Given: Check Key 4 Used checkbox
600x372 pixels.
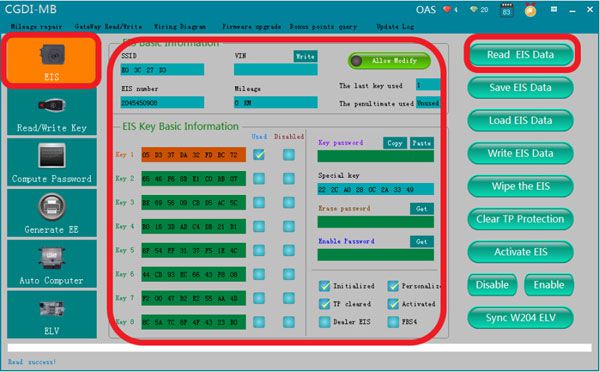Looking at the screenshot, I should pyautogui.click(x=259, y=226).
